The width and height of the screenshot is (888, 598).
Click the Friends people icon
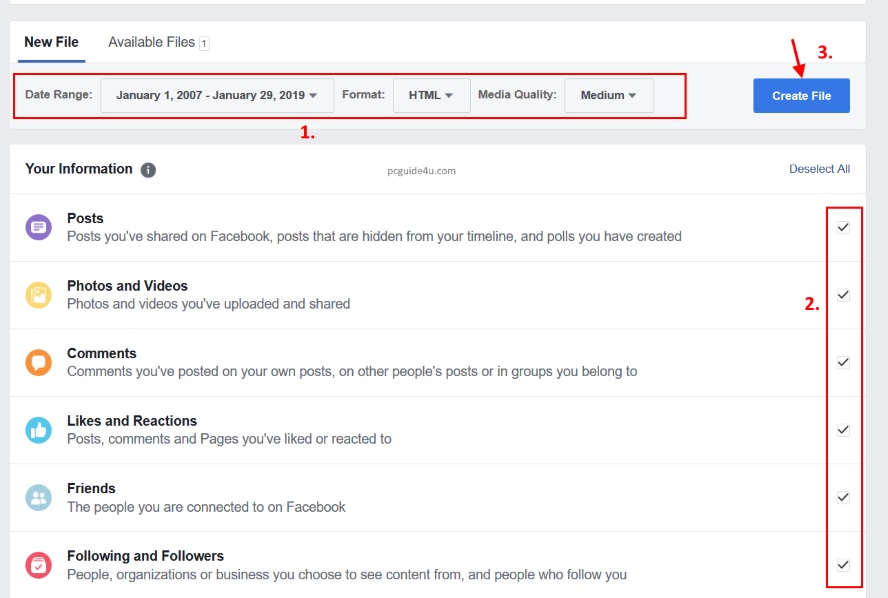coord(38,497)
